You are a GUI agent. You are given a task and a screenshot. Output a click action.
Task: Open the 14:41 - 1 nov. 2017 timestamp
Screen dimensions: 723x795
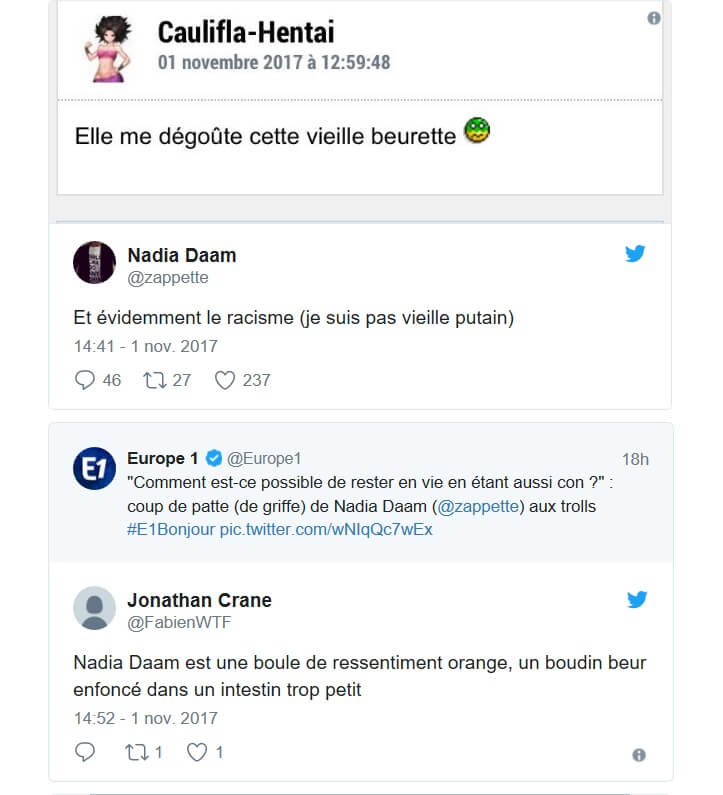[145, 347]
